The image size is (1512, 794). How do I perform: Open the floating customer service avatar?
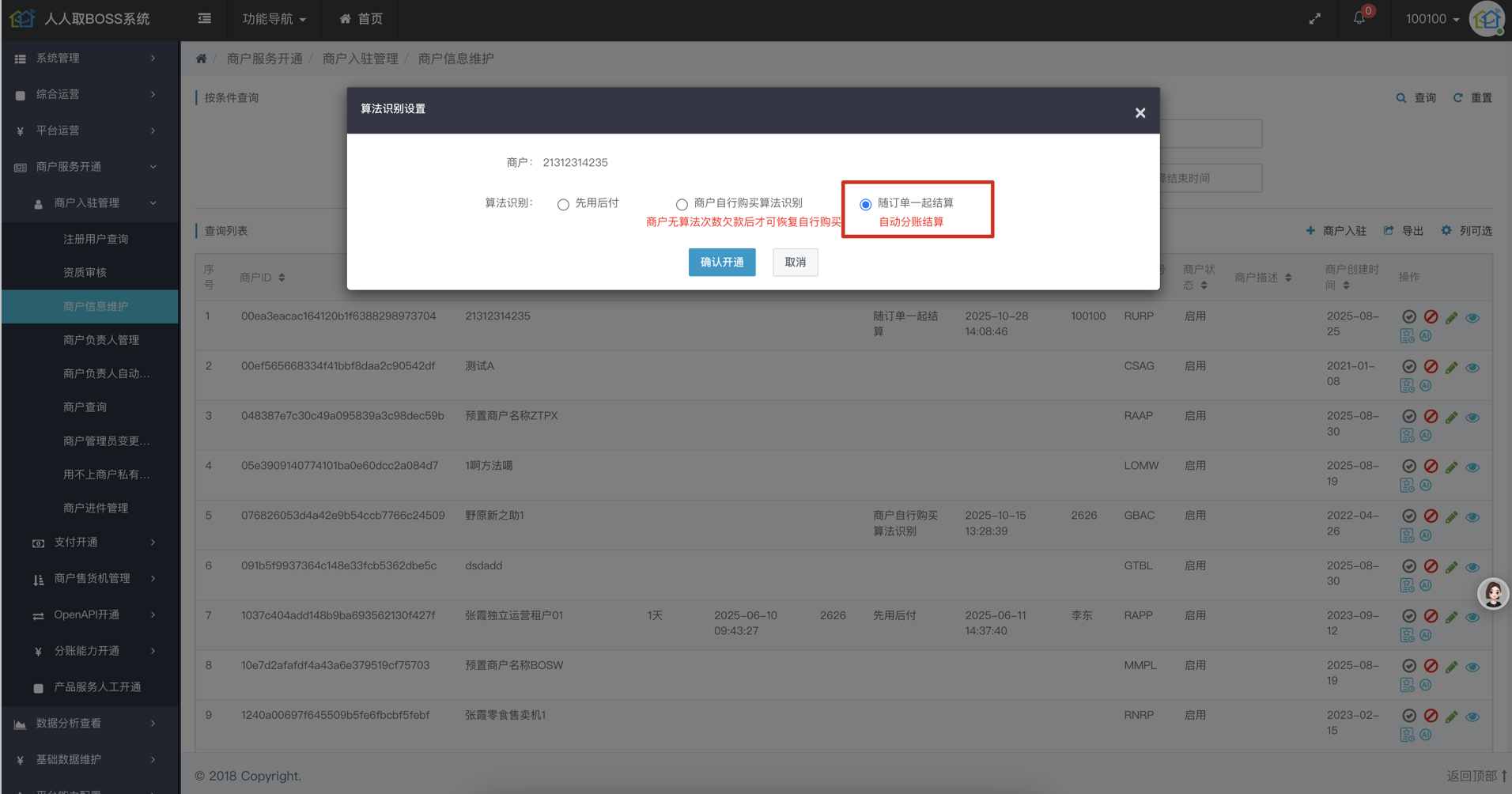click(1493, 593)
